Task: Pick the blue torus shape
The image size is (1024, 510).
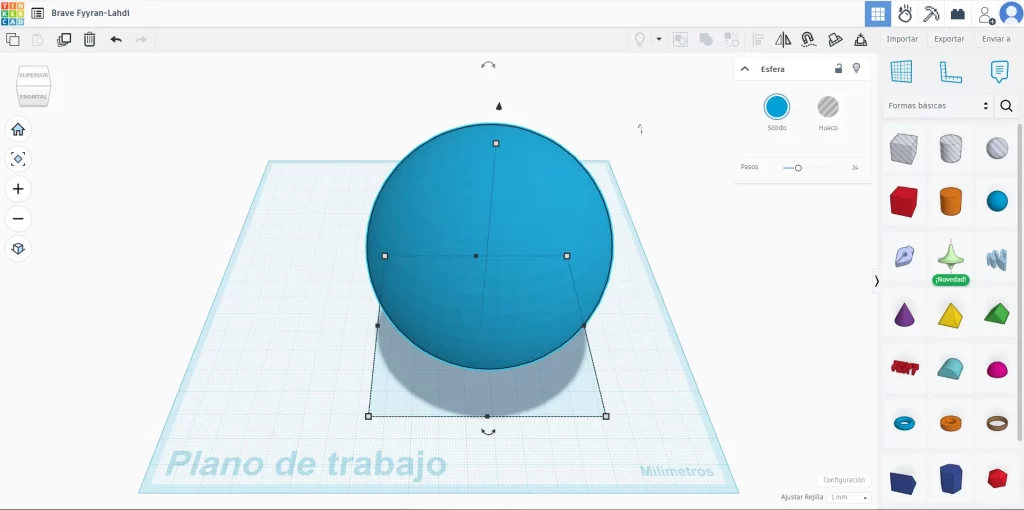Action: 904,424
